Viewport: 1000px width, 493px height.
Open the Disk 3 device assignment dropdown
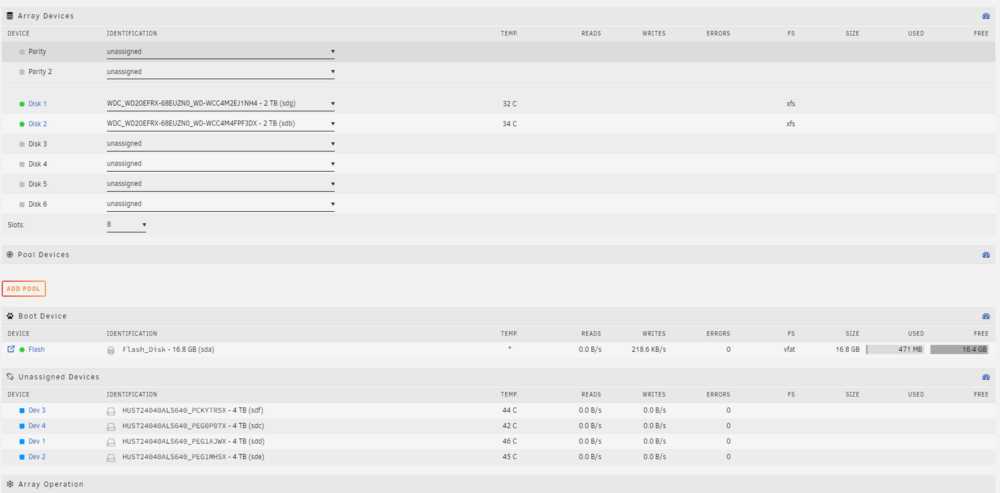point(221,144)
